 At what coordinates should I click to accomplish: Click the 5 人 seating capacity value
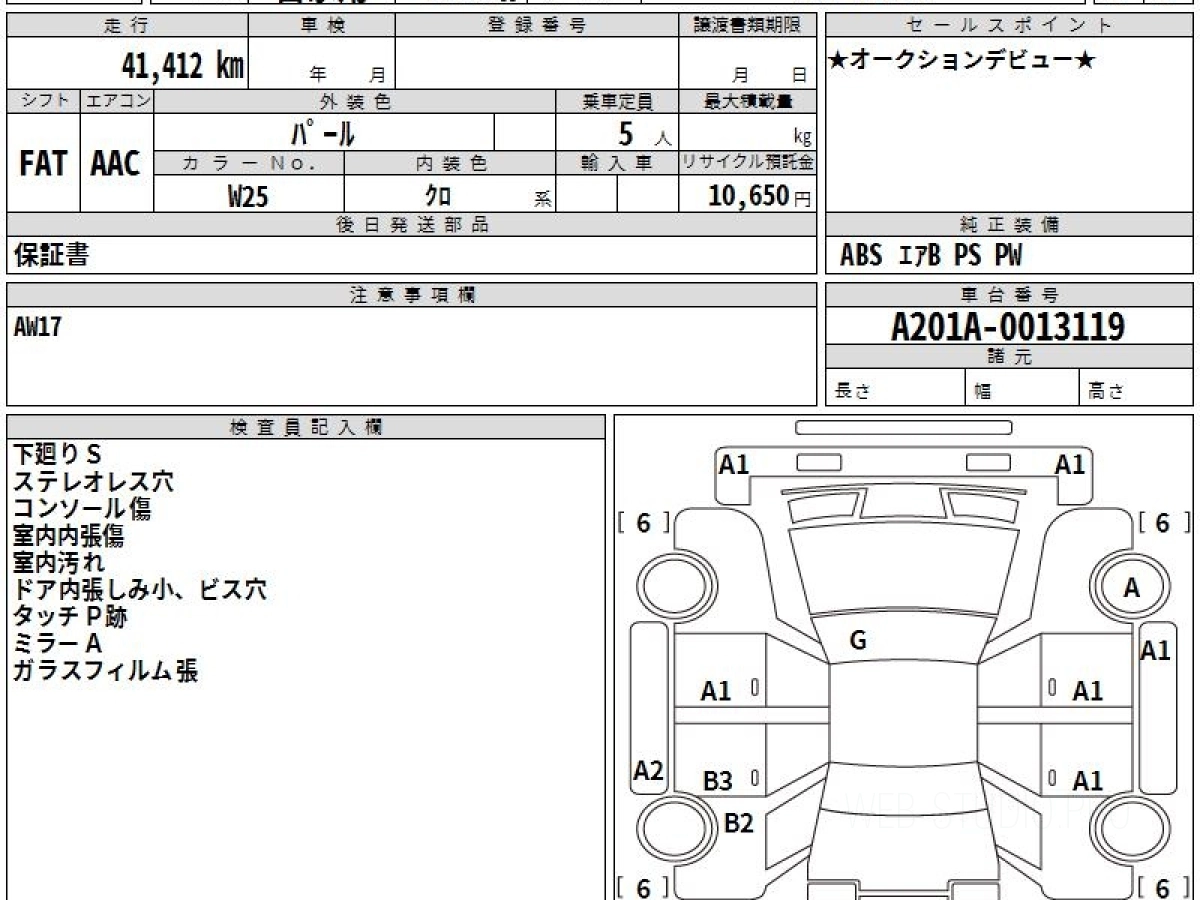click(644, 133)
